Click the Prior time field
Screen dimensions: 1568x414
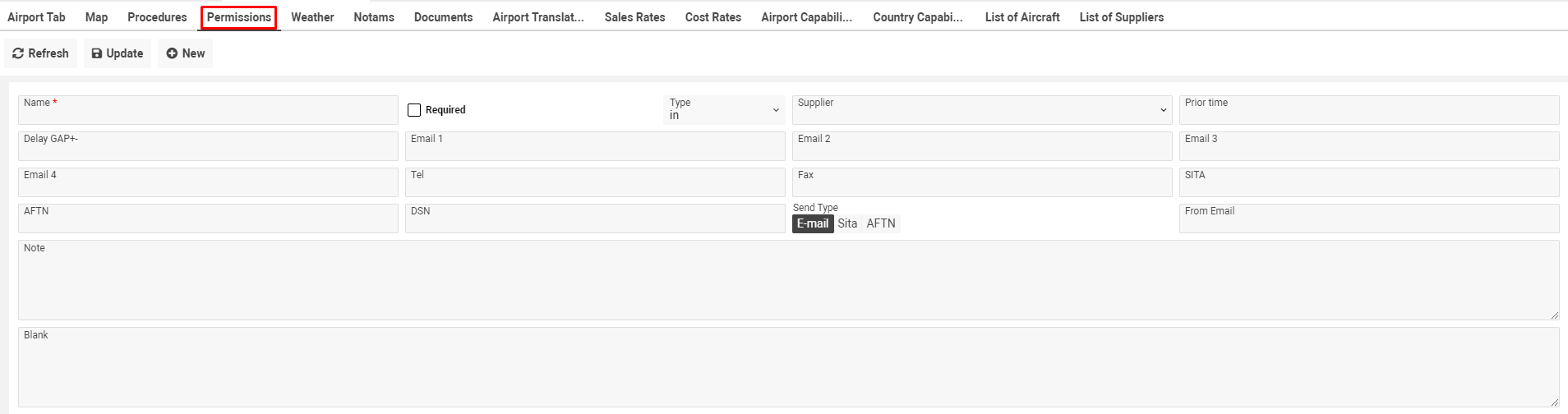1368,112
